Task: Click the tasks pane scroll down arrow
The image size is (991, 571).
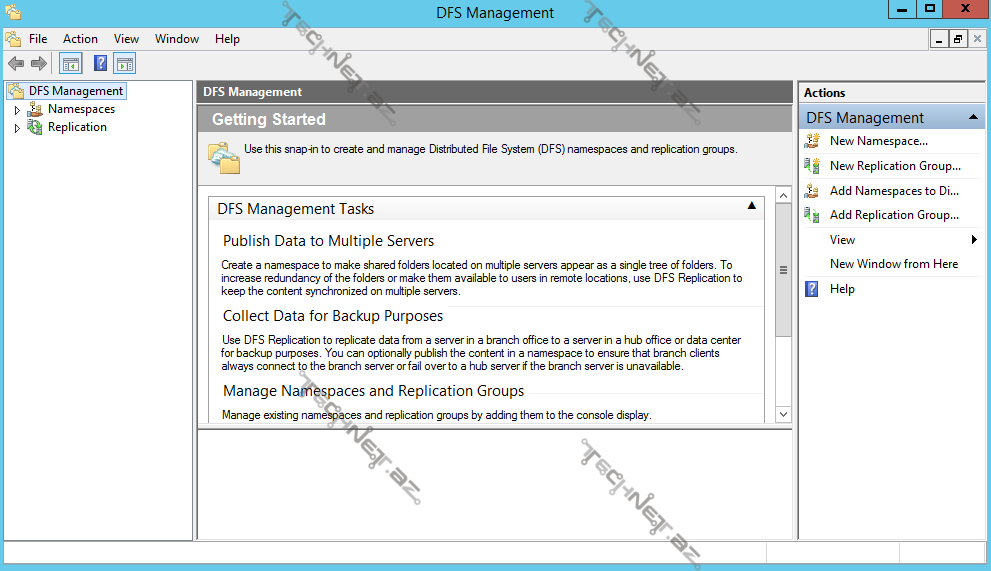Action: (x=783, y=414)
